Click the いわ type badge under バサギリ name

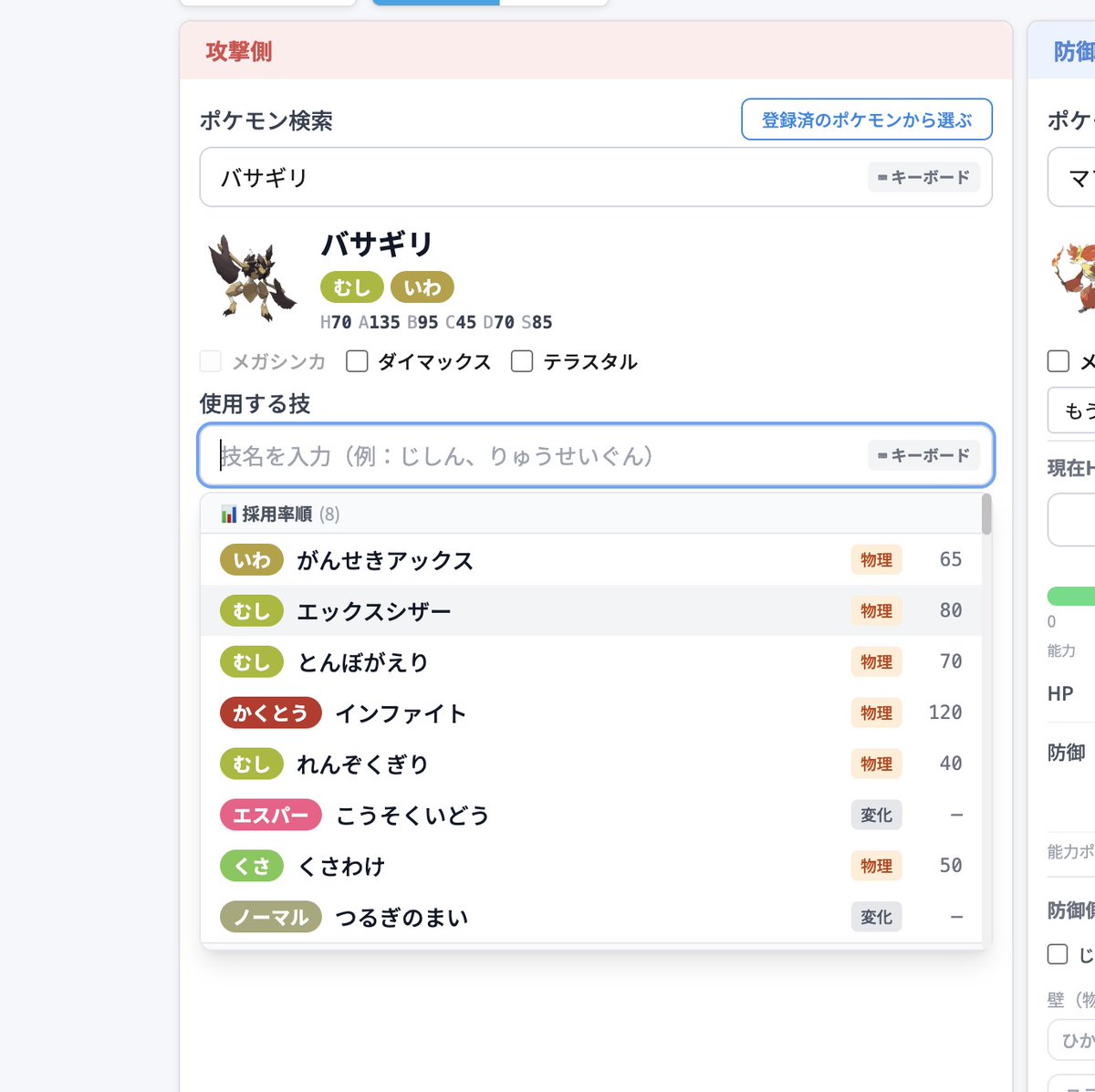(x=422, y=287)
